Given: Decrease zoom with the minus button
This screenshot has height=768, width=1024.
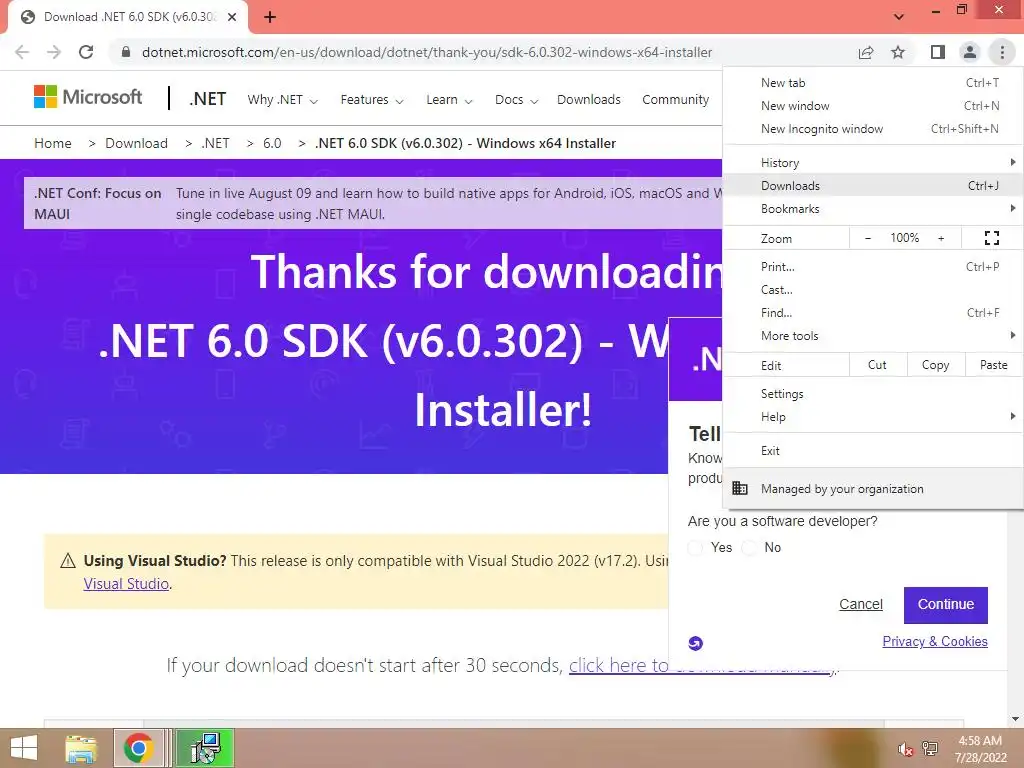Looking at the screenshot, I should pyautogui.click(x=868, y=238).
